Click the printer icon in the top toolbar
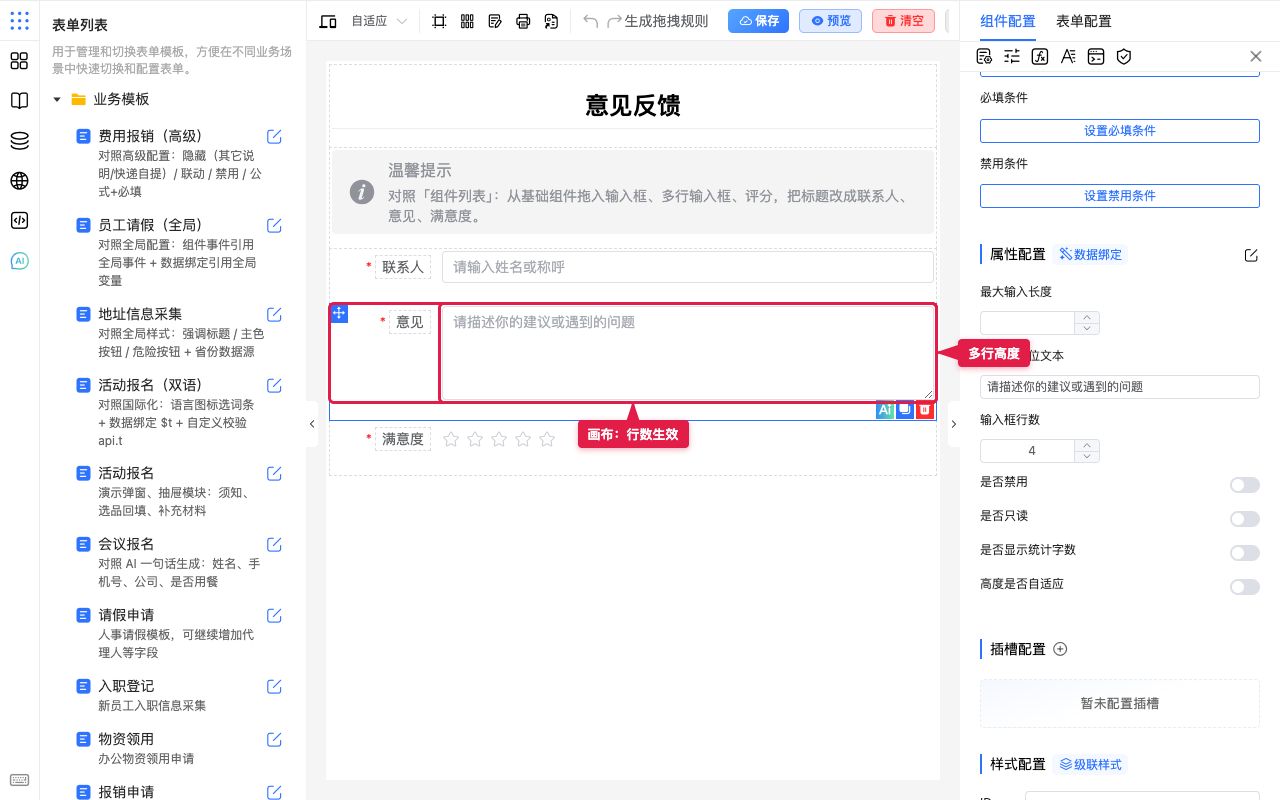 pos(523,21)
